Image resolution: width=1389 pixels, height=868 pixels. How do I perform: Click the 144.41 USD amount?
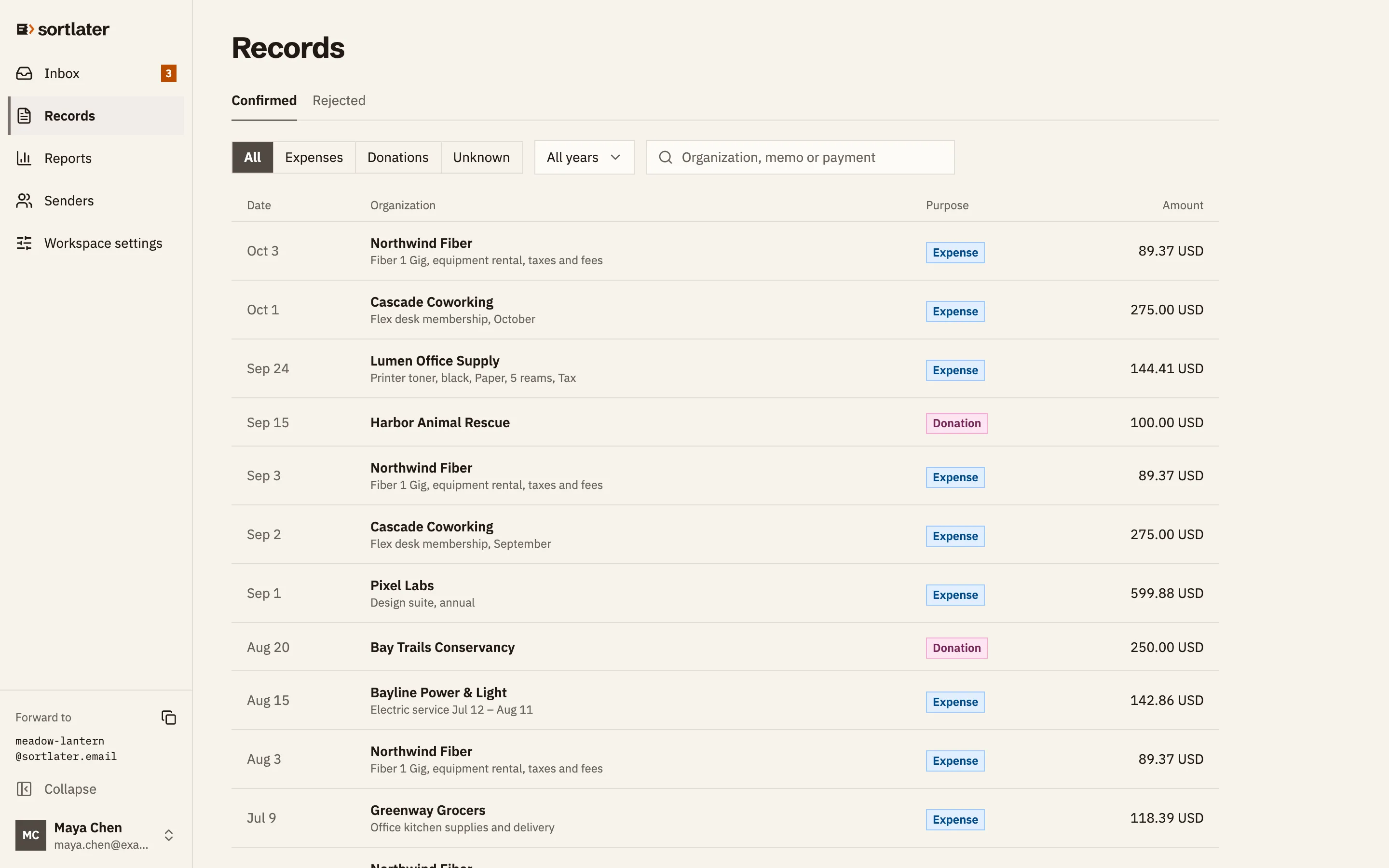coord(1166,368)
